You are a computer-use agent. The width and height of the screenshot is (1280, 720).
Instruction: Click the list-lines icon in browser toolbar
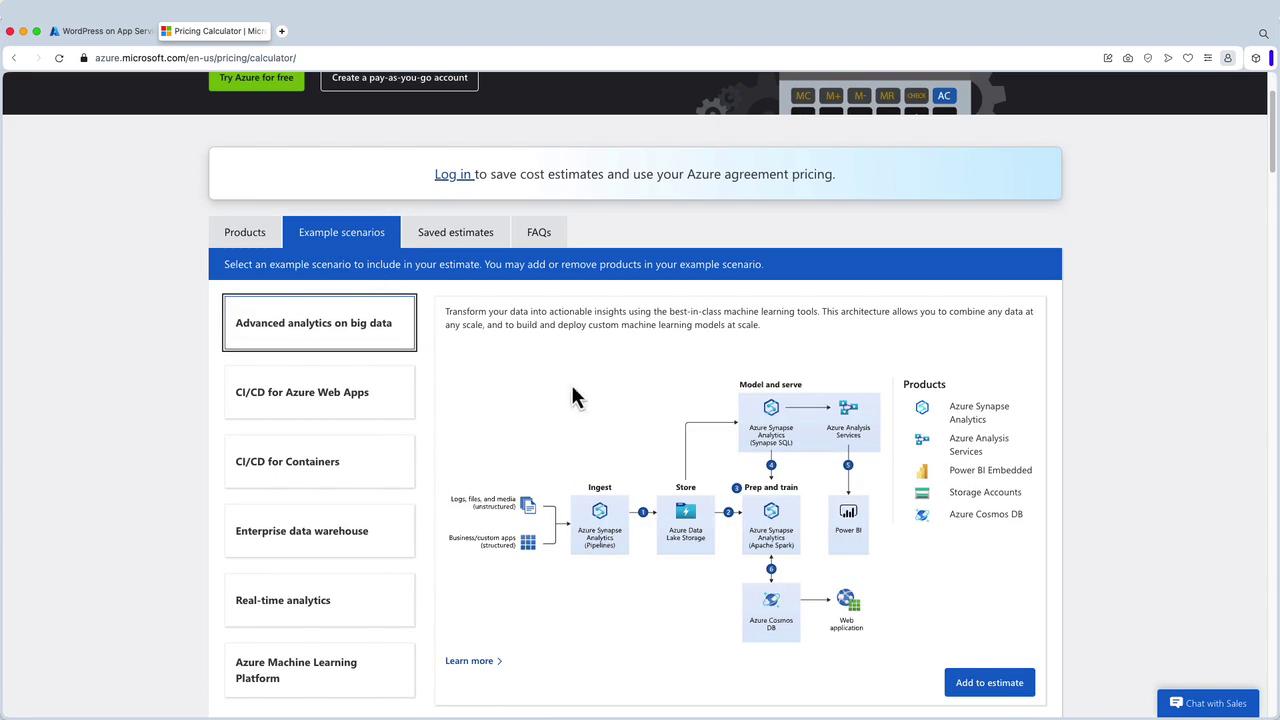(1208, 58)
